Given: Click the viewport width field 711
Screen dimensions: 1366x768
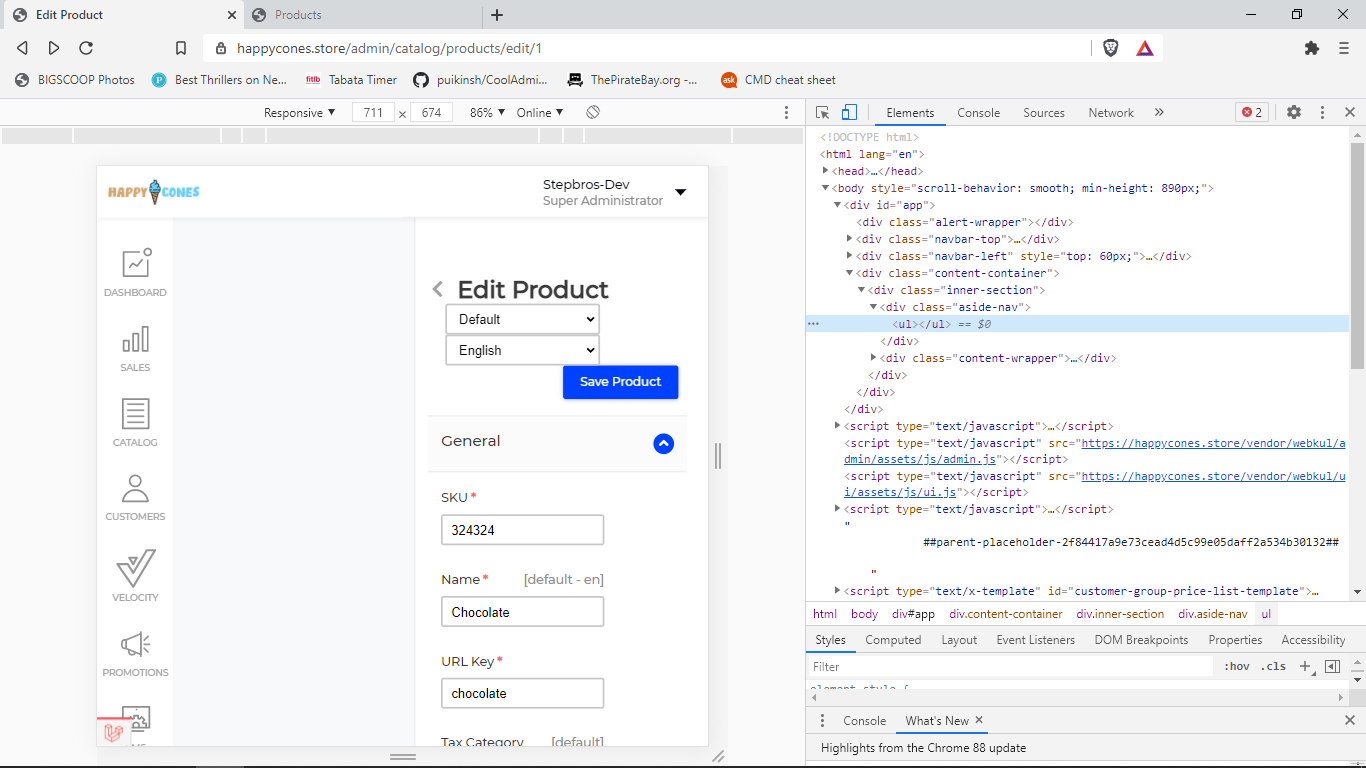Looking at the screenshot, I should pyautogui.click(x=373, y=113).
